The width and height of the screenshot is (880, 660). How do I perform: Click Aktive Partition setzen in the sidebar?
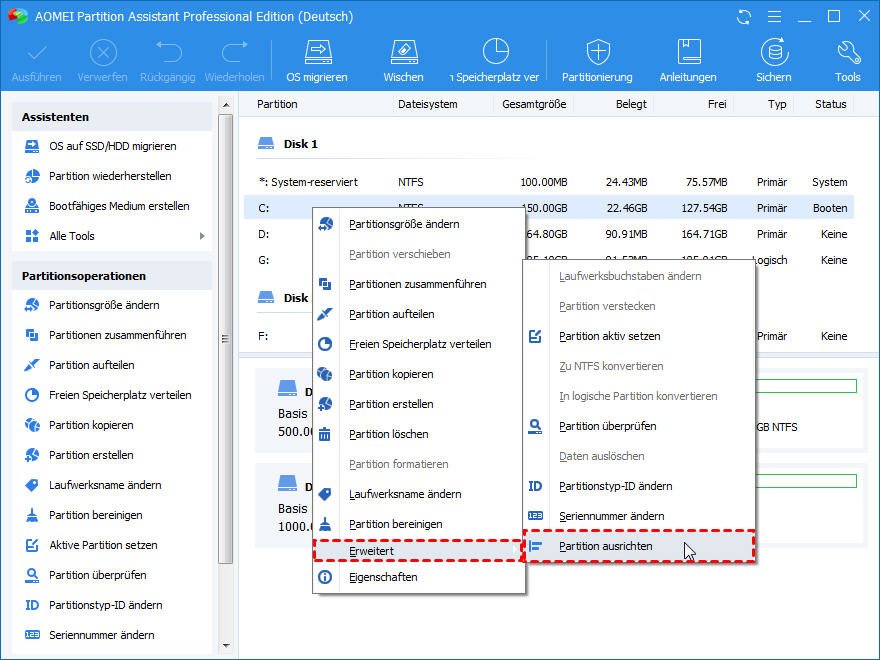pyautogui.click(x=103, y=545)
